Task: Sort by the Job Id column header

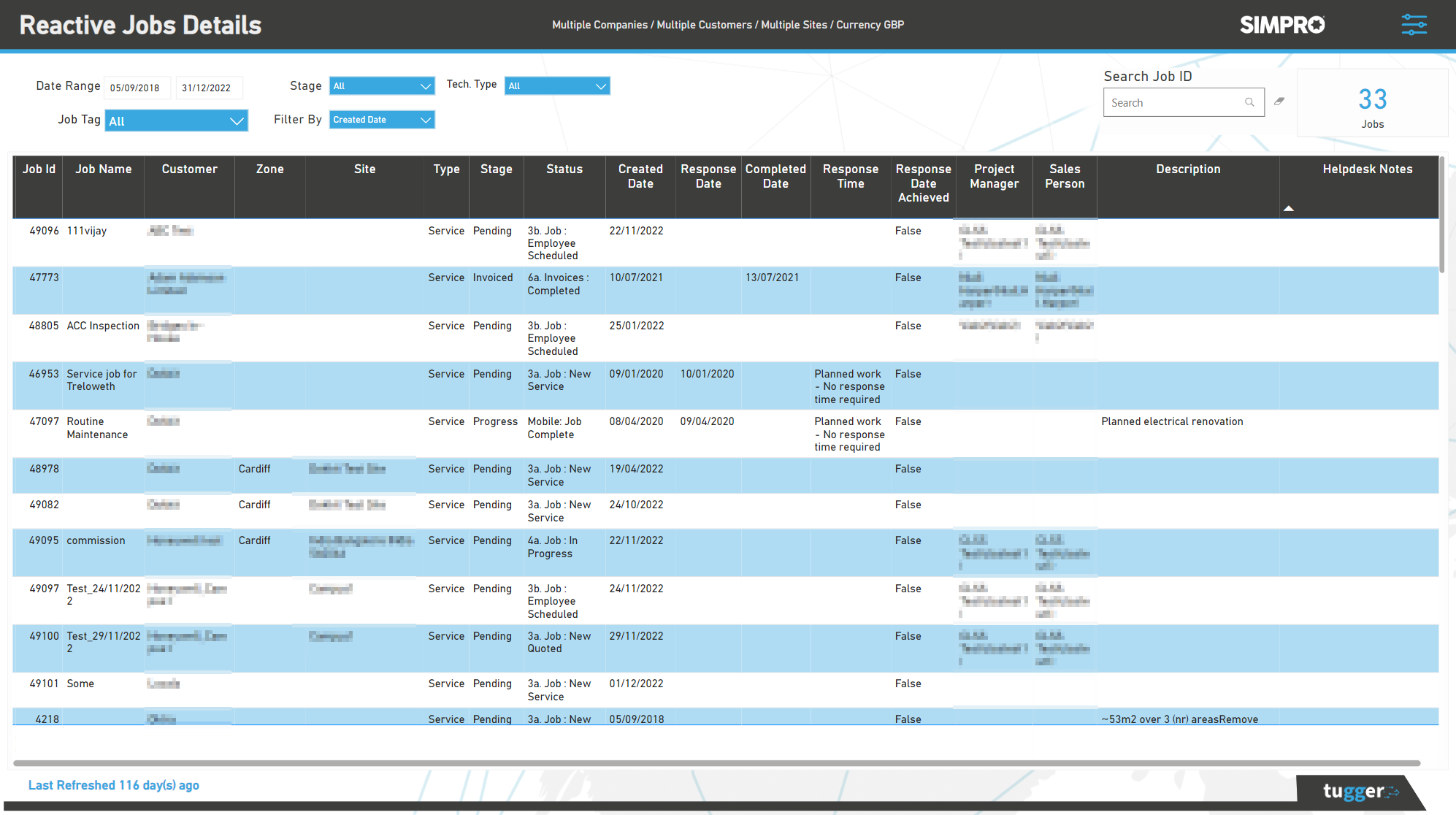Action: pos(39,169)
